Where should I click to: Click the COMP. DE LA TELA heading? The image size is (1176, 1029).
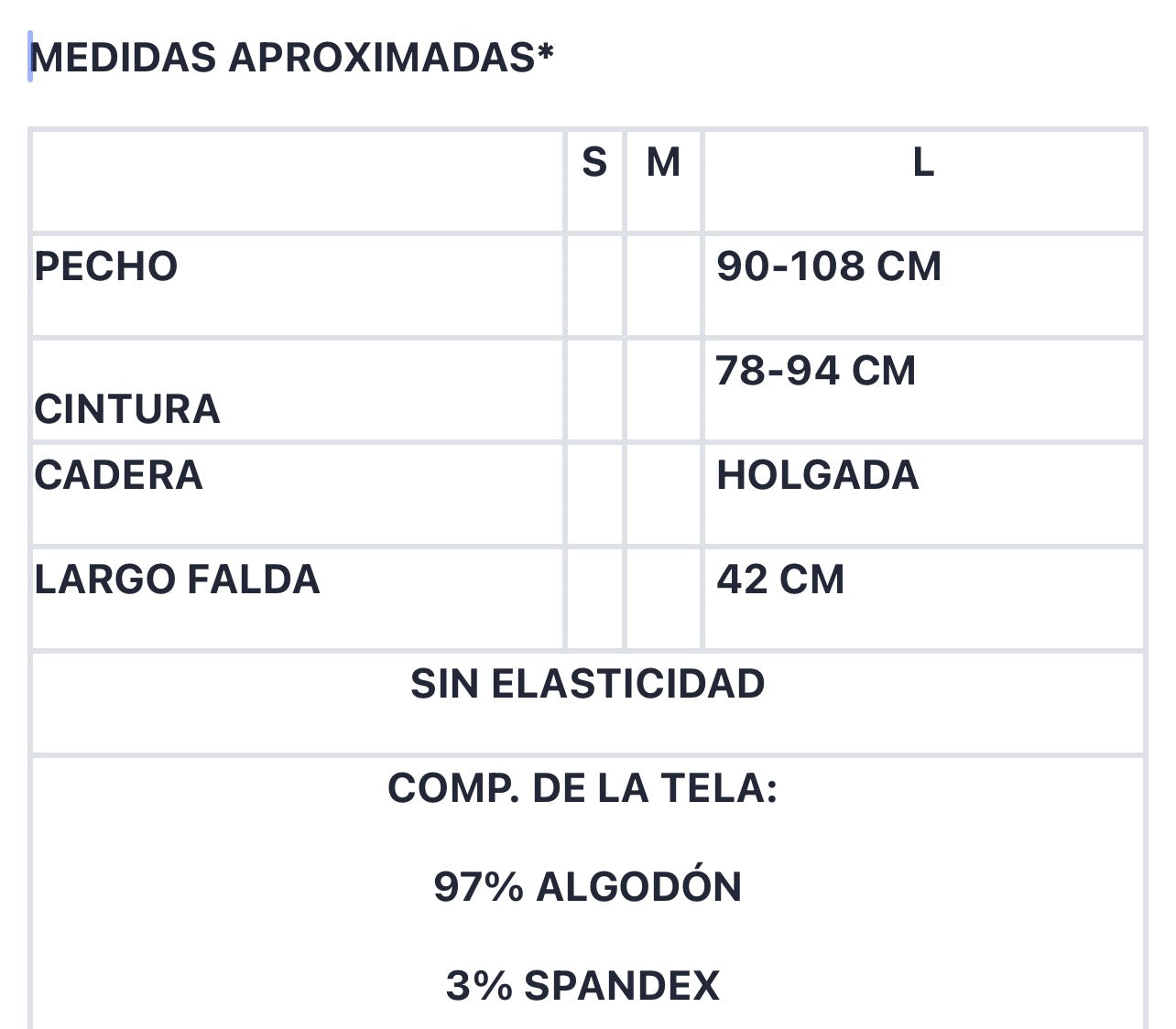pyautogui.click(x=583, y=787)
